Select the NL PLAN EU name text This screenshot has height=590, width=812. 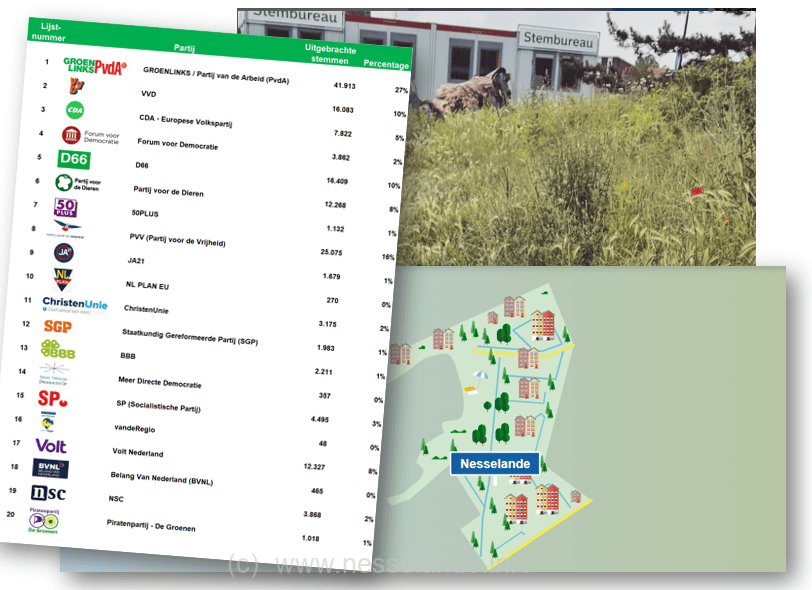tap(147, 285)
